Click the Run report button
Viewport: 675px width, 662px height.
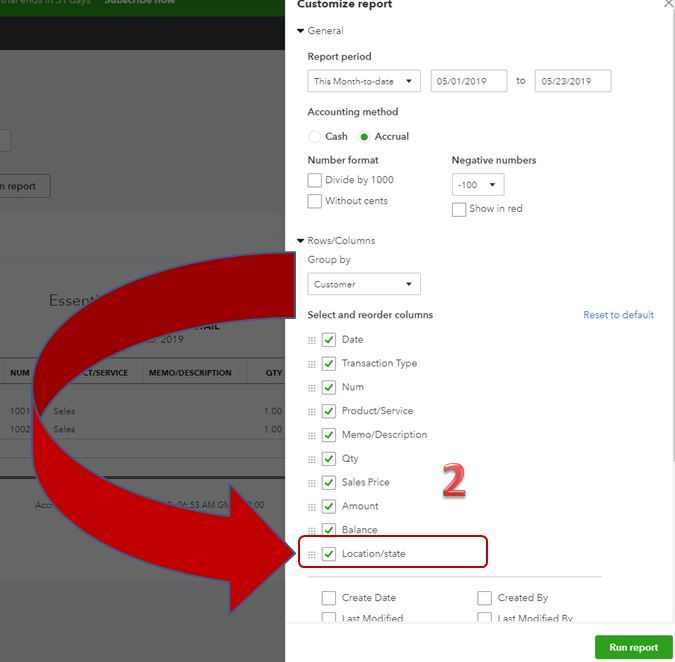(x=634, y=647)
